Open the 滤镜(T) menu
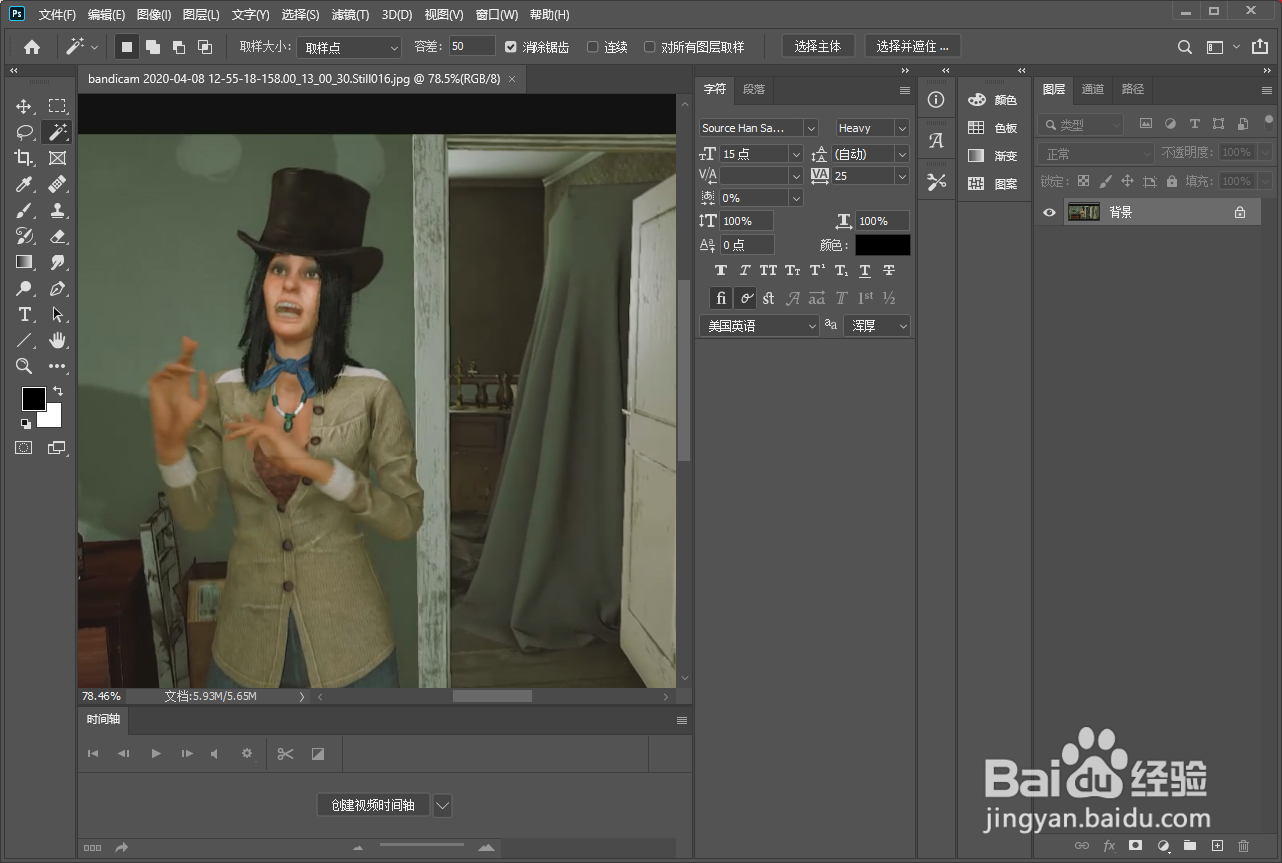The image size is (1282, 863). point(350,15)
